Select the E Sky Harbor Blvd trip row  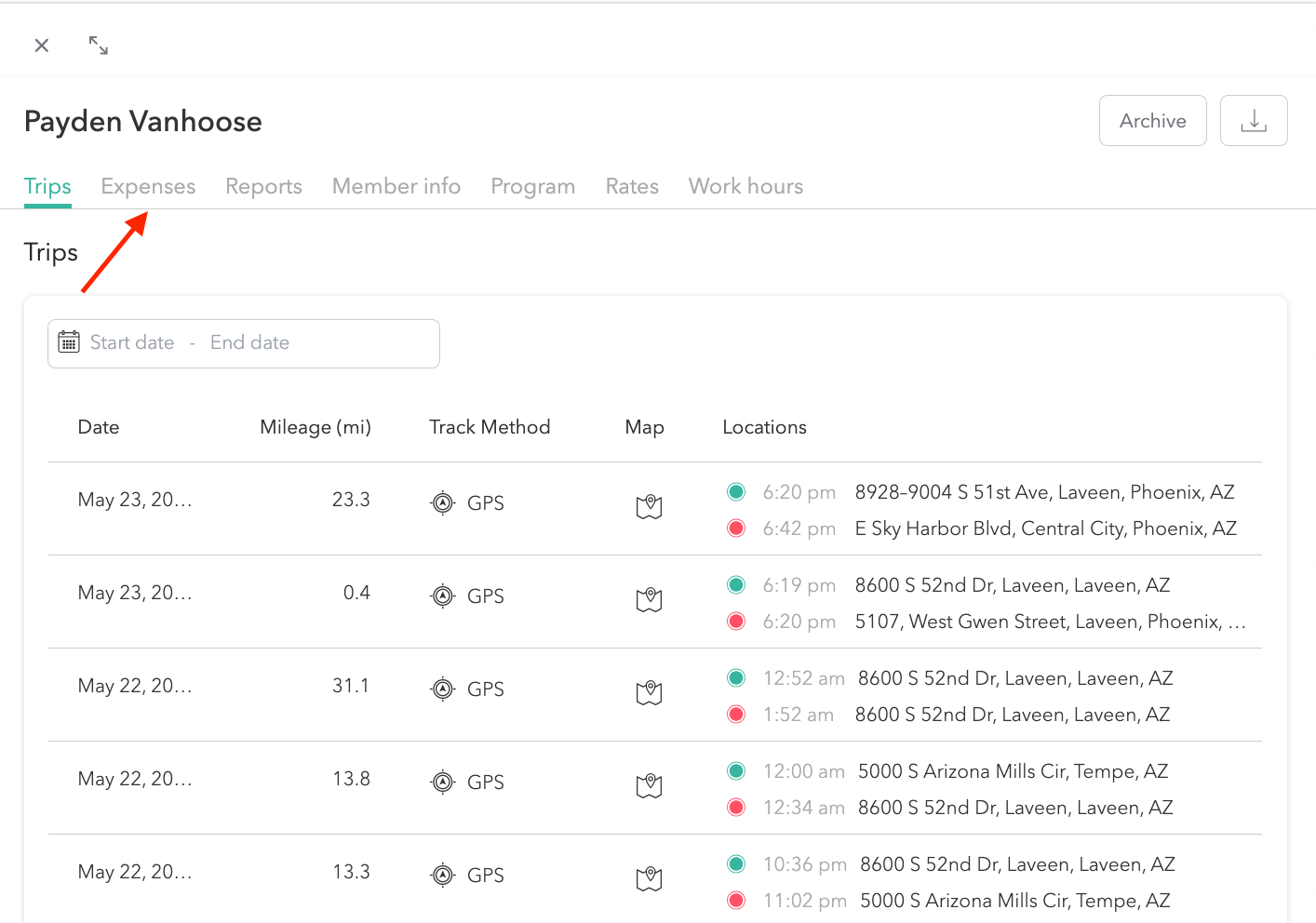(x=1044, y=528)
